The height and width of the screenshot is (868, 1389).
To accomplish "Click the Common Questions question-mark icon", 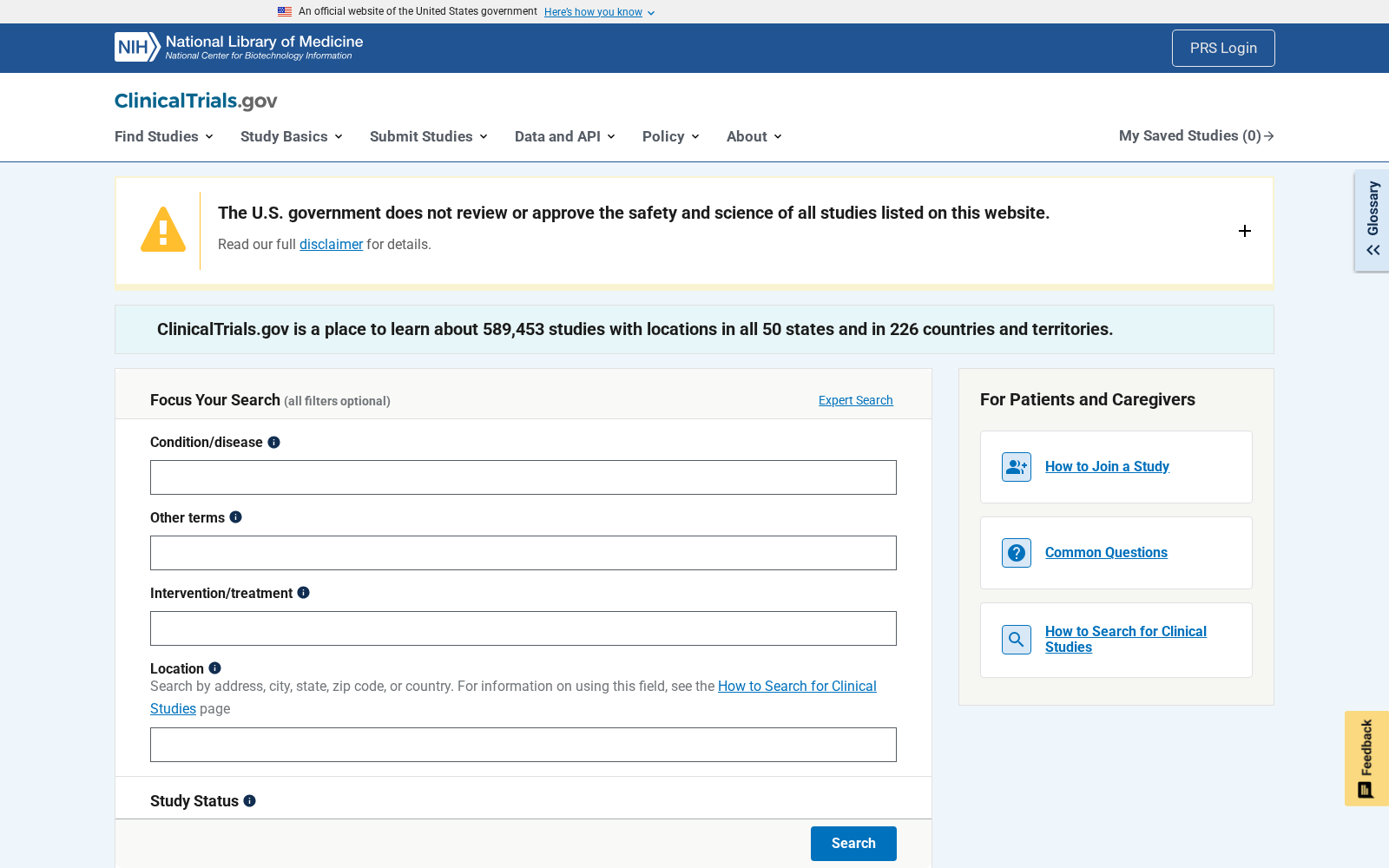I will point(1017,553).
